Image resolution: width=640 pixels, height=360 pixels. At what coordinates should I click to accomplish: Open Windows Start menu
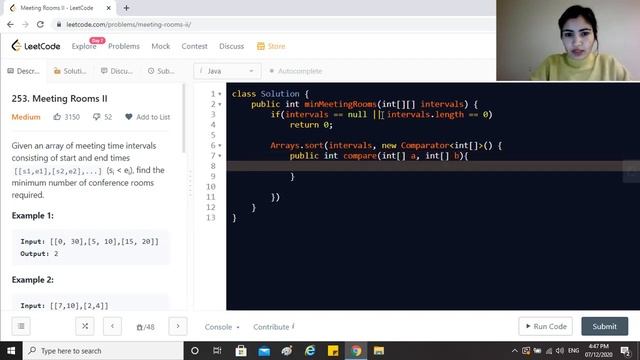[11, 351]
